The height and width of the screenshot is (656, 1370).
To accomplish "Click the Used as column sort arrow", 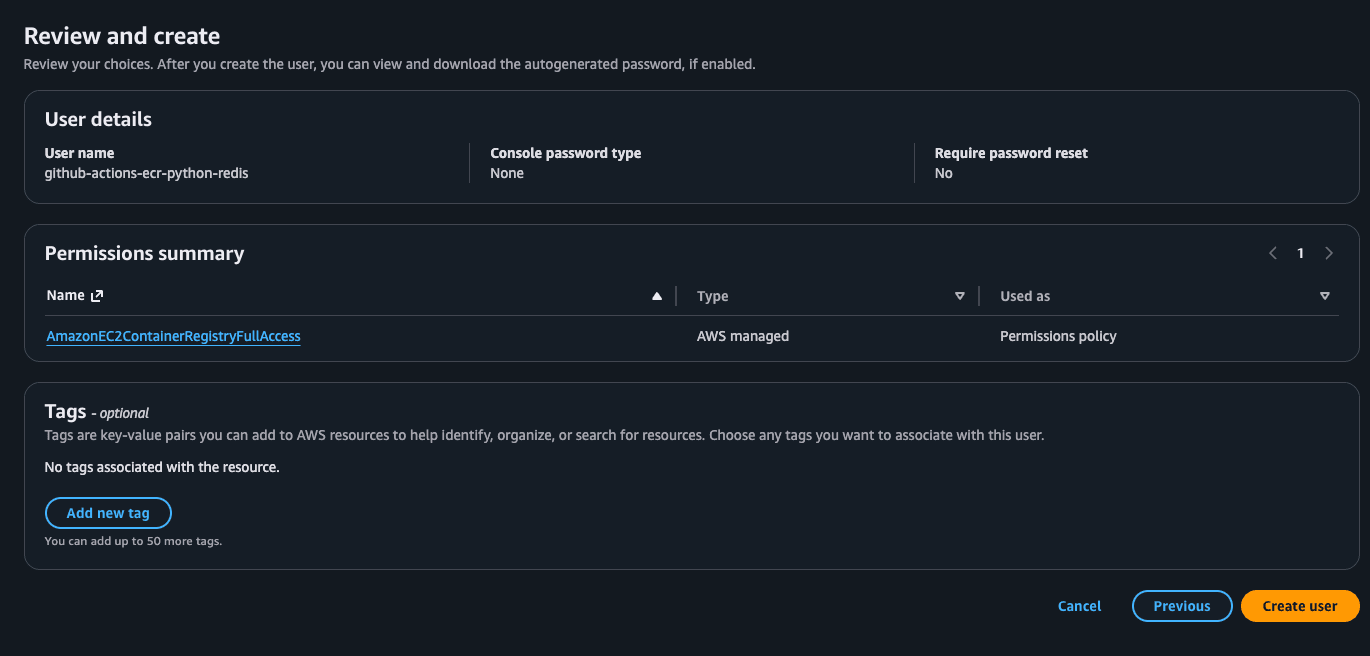I will pos(1325,296).
